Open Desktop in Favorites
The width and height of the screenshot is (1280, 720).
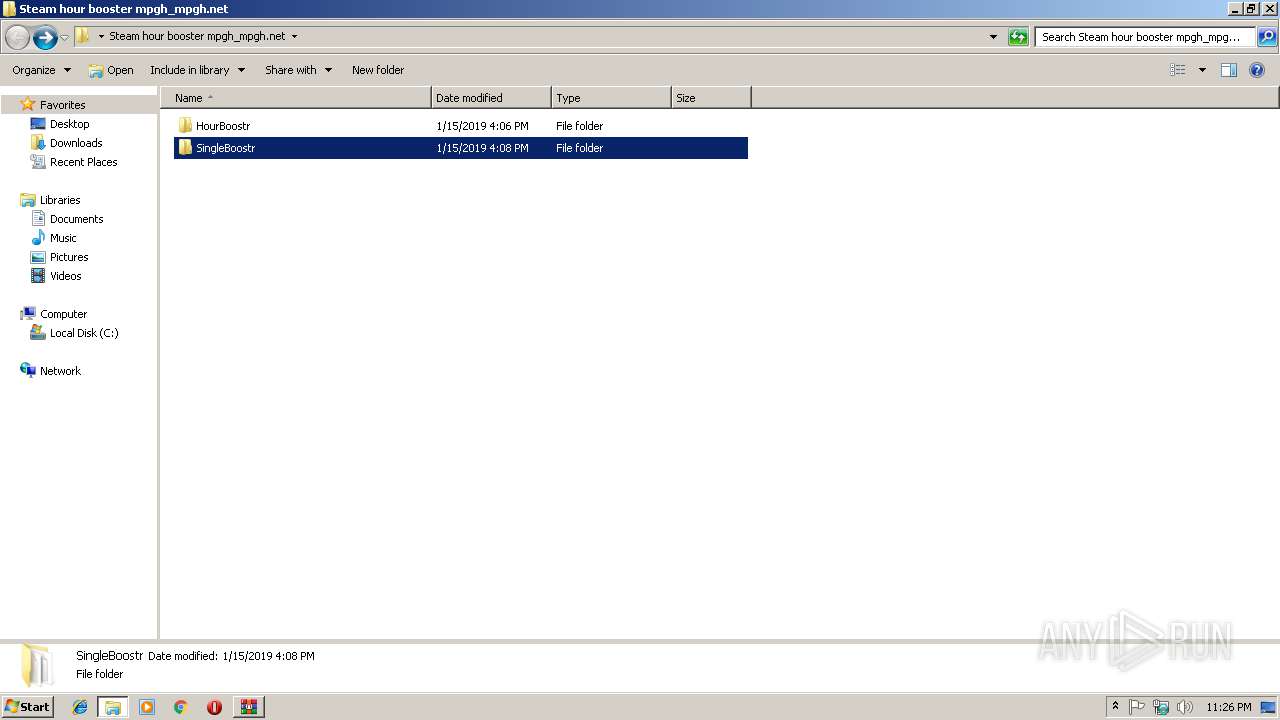tap(69, 124)
